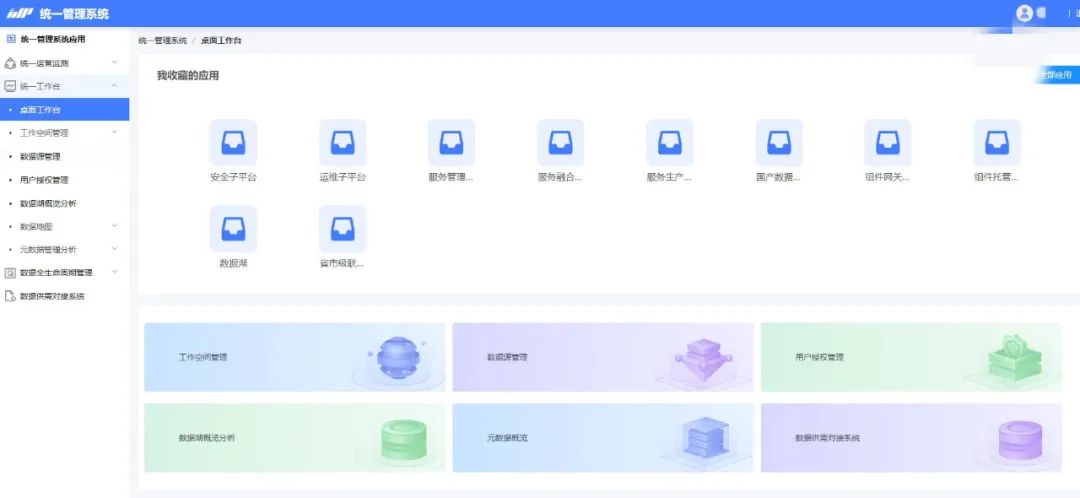Open the 运维子平台 app icon
The image size is (1080, 498).
pos(342,143)
